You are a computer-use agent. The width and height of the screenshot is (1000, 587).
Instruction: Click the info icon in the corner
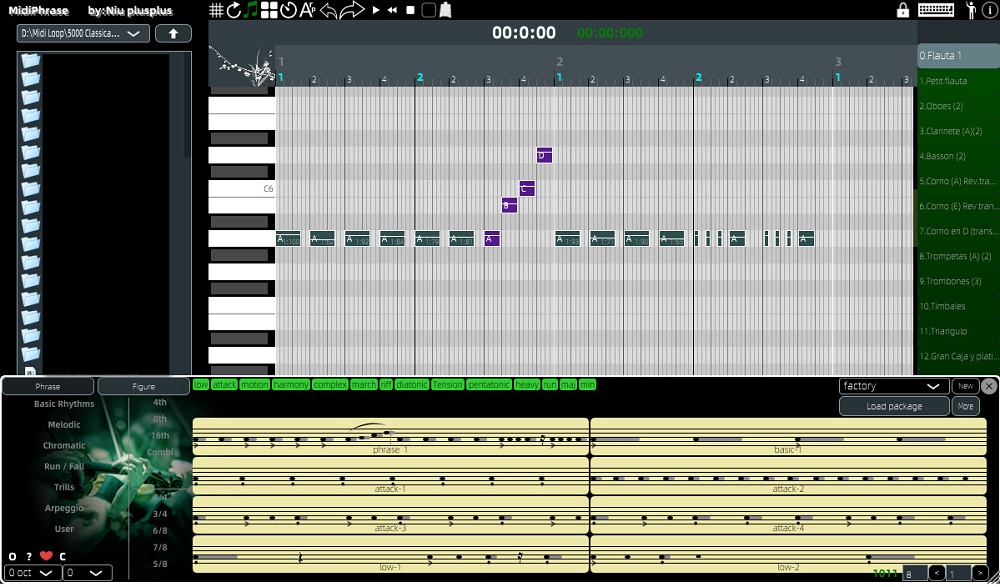[989, 9]
